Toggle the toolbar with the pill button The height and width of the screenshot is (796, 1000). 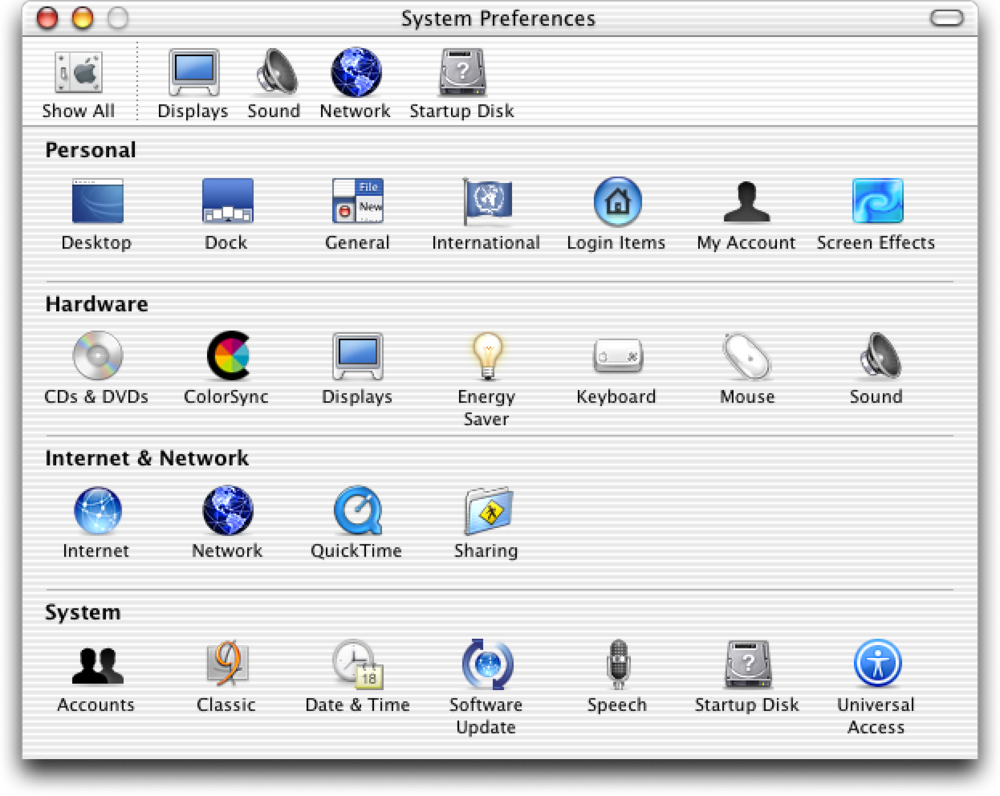(946, 18)
